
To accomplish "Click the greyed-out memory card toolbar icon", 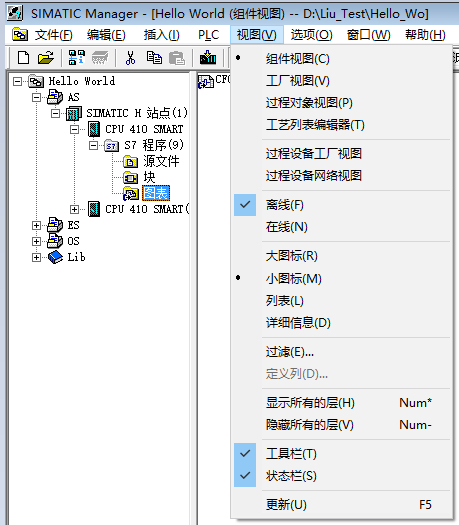I will click(100, 58).
